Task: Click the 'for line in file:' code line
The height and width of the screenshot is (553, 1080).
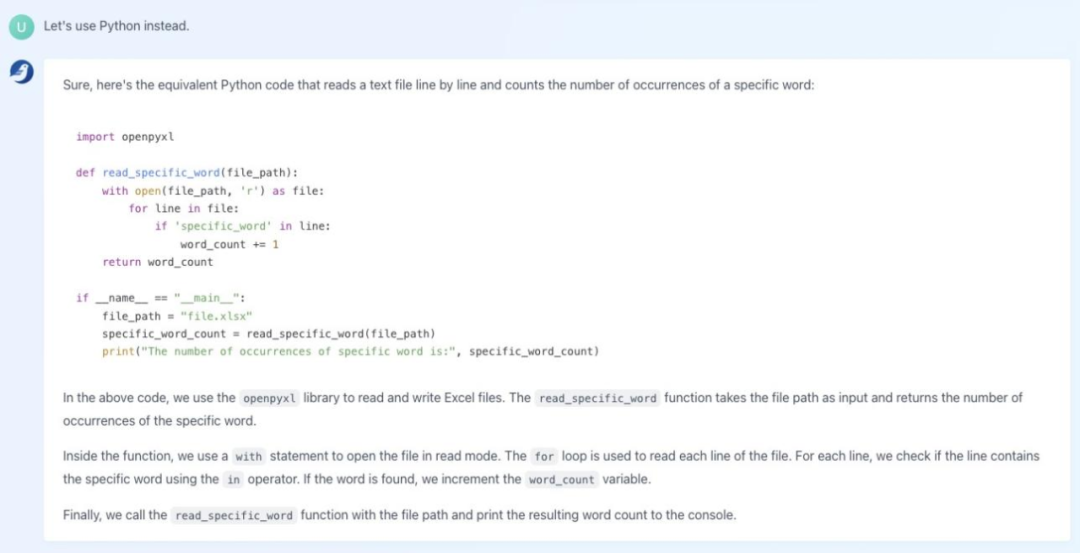Action: 183,208
